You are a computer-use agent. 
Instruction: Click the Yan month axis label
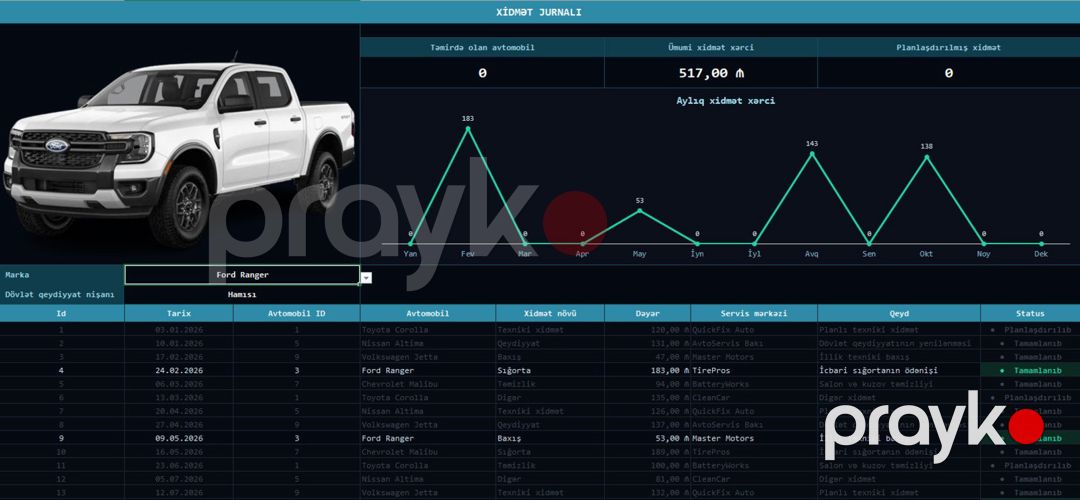coord(411,254)
